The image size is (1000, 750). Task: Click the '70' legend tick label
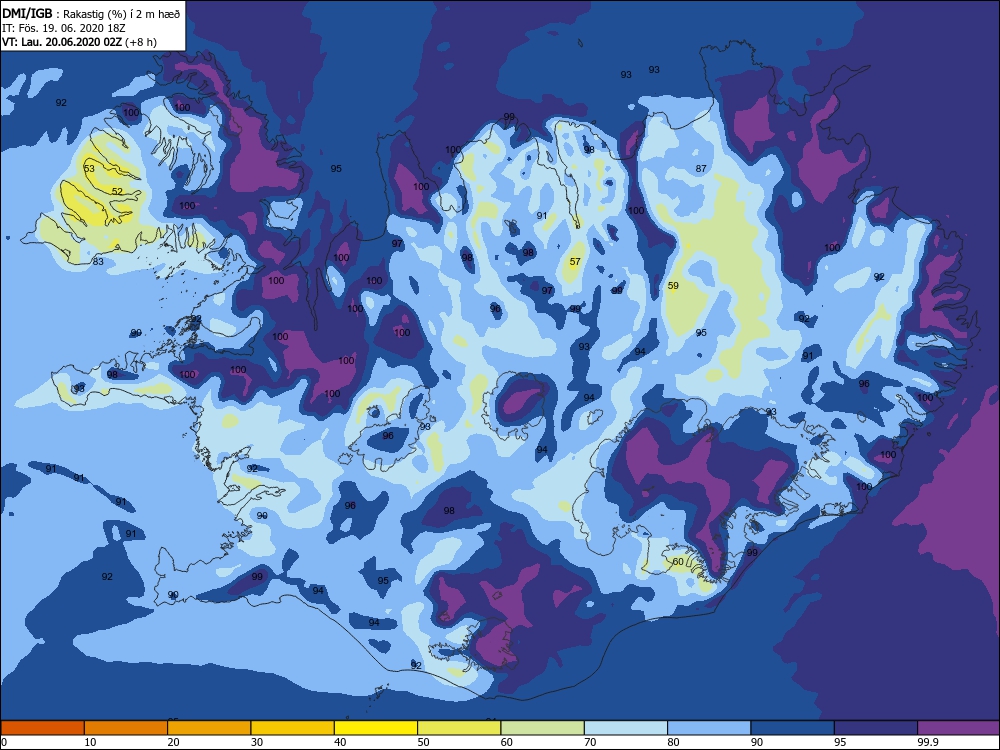591,742
